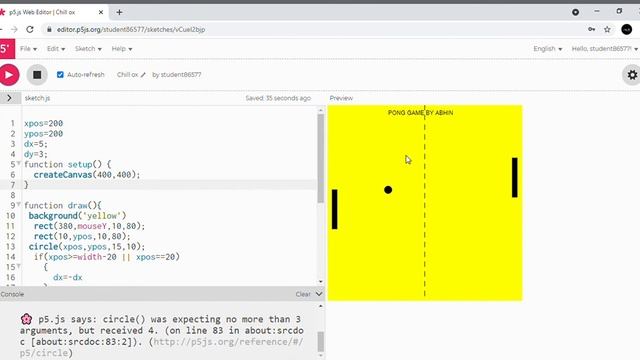
Task: Close the p5.js Web Editor tab
Action: pyautogui.click(x=101, y=12)
